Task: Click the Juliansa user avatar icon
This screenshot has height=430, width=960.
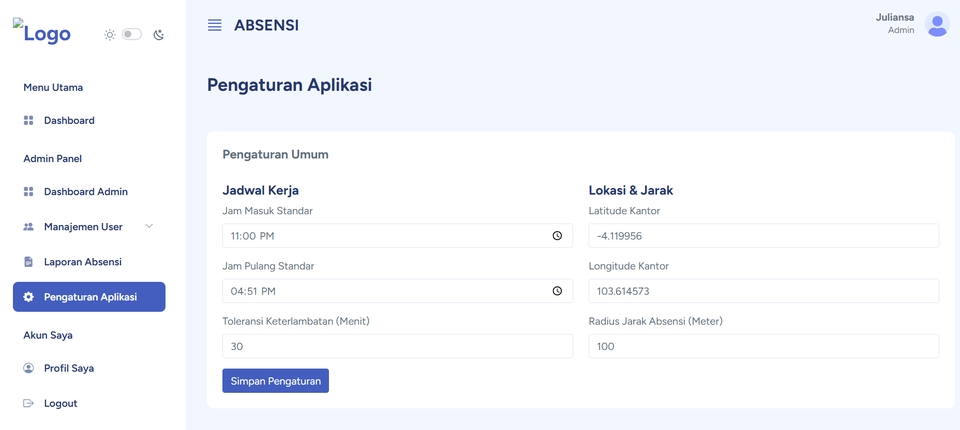Action: (937, 25)
